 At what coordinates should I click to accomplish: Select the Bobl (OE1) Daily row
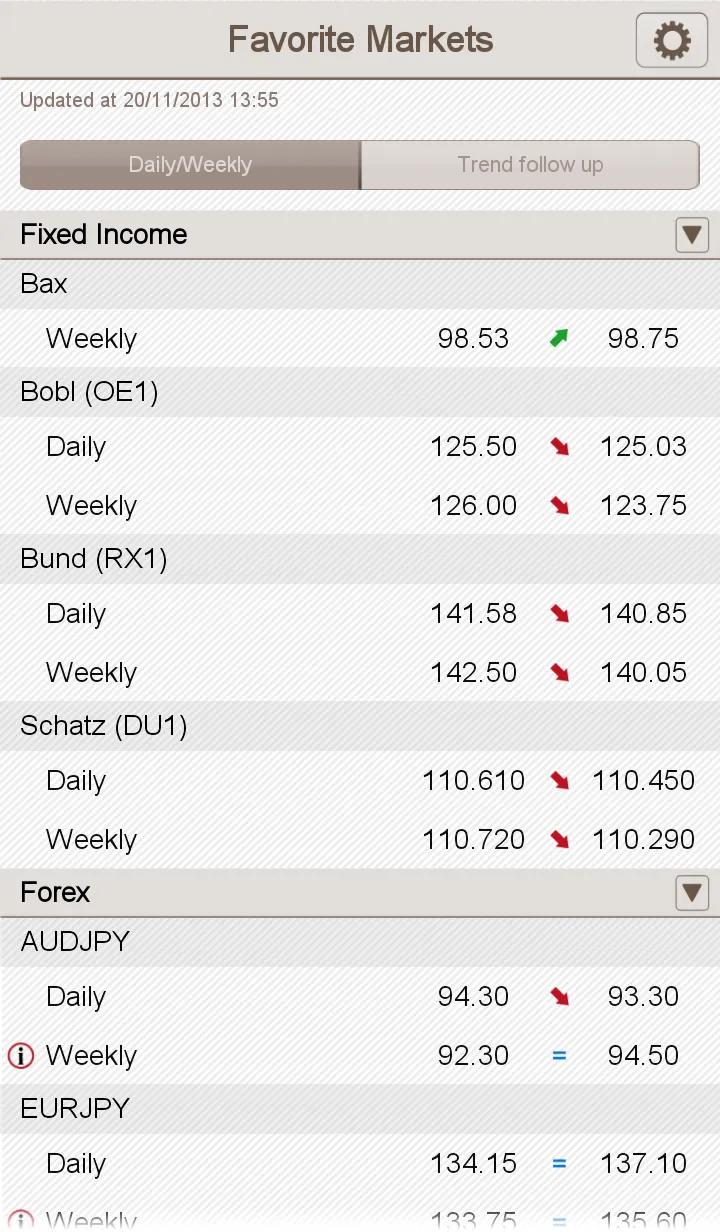click(x=360, y=447)
